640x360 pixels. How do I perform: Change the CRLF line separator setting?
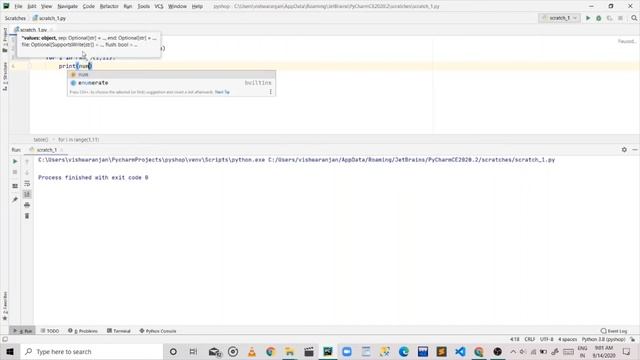pyautogui.click(x=530, y=339)
